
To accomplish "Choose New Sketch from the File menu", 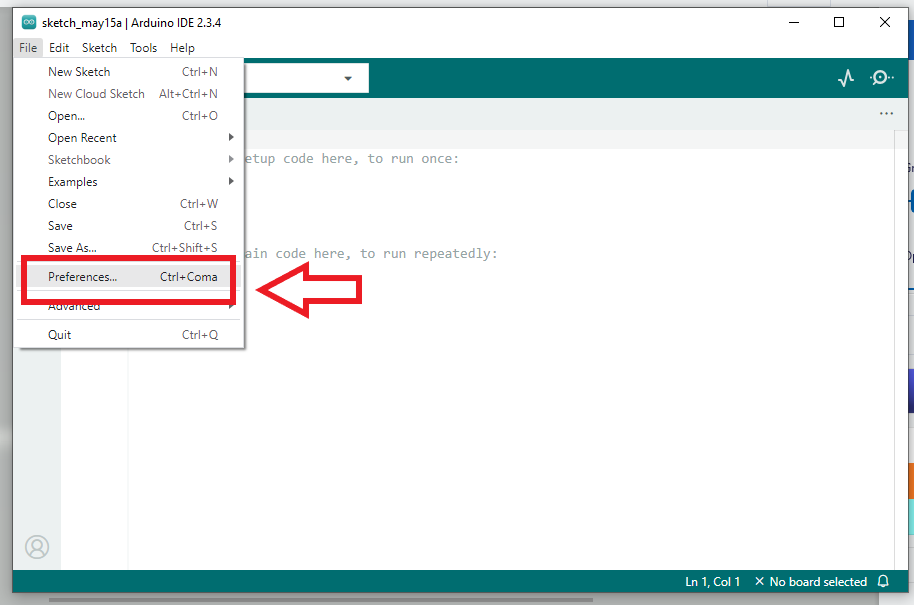I will (128, 72).
